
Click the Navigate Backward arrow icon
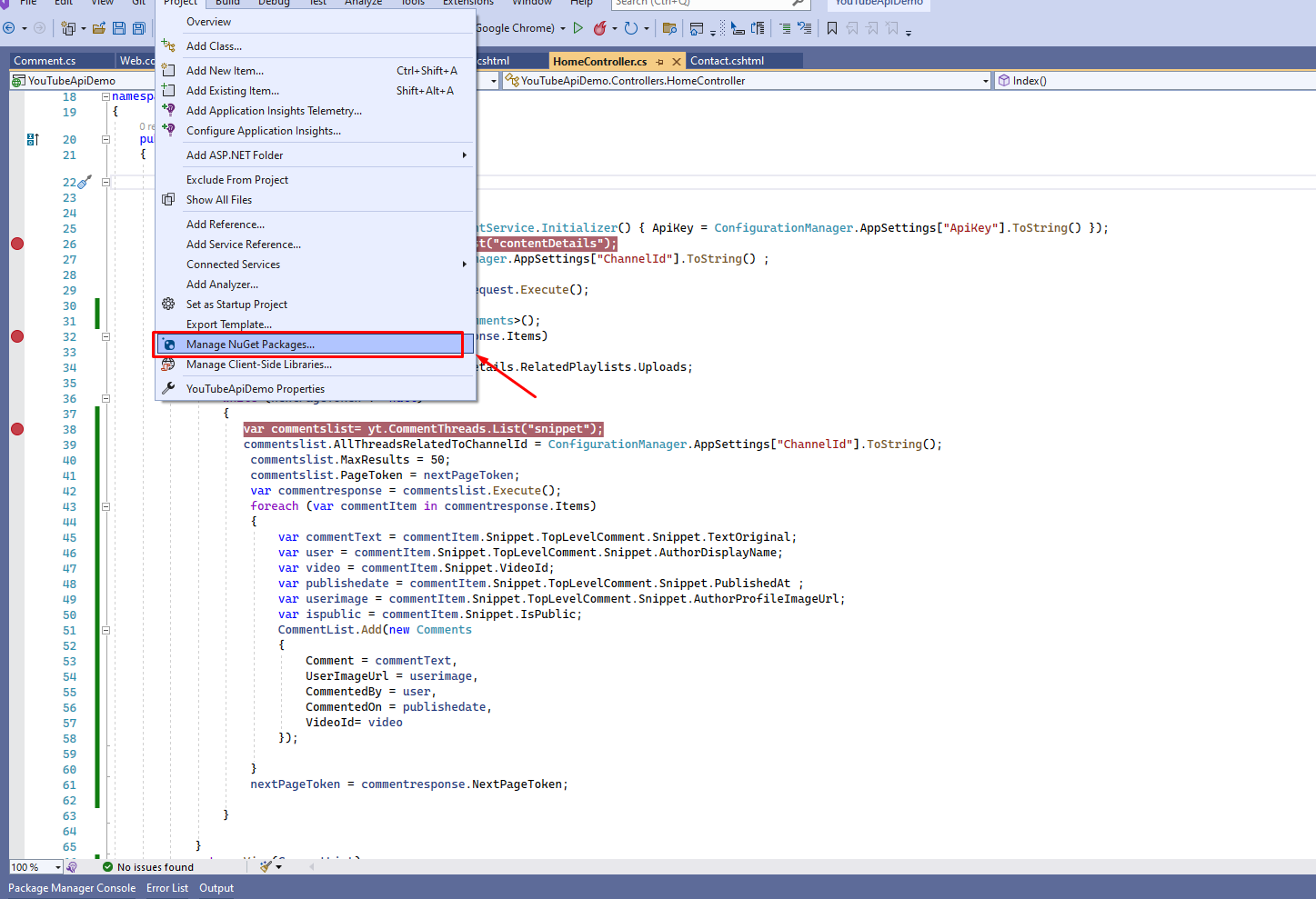pyautogui.click(x=9, y=28)
